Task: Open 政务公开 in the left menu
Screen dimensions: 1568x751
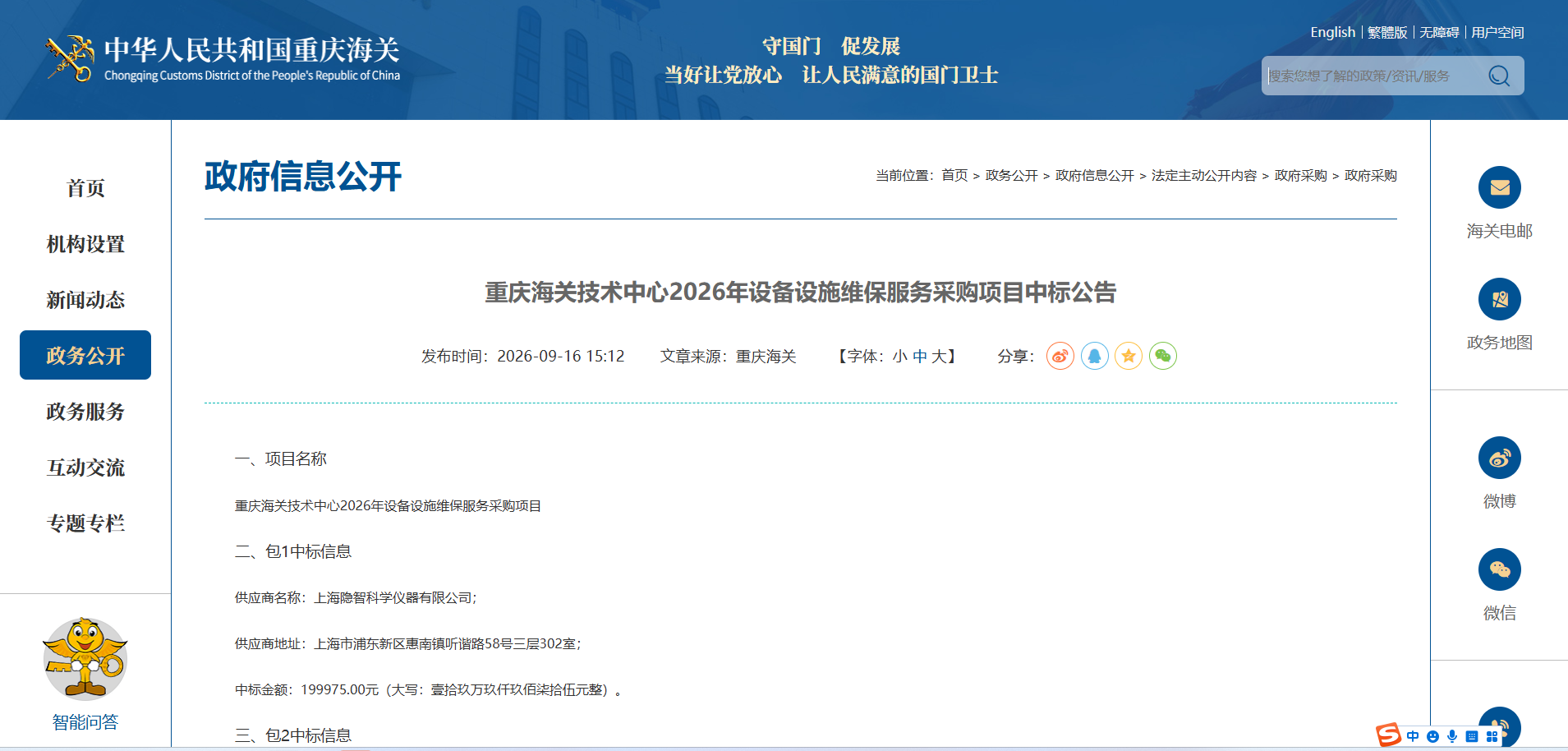Action: coord(85,355)
